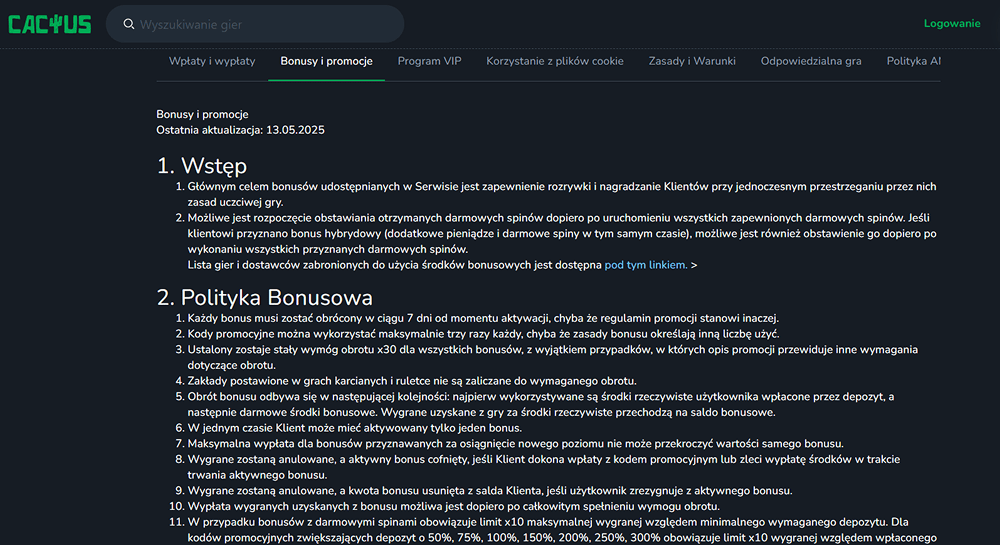The height and width of the screenshot is (545, 1000).
Task: Click the "2. Polityka Bonusowa" heading
Action: (x=265, y=297)
